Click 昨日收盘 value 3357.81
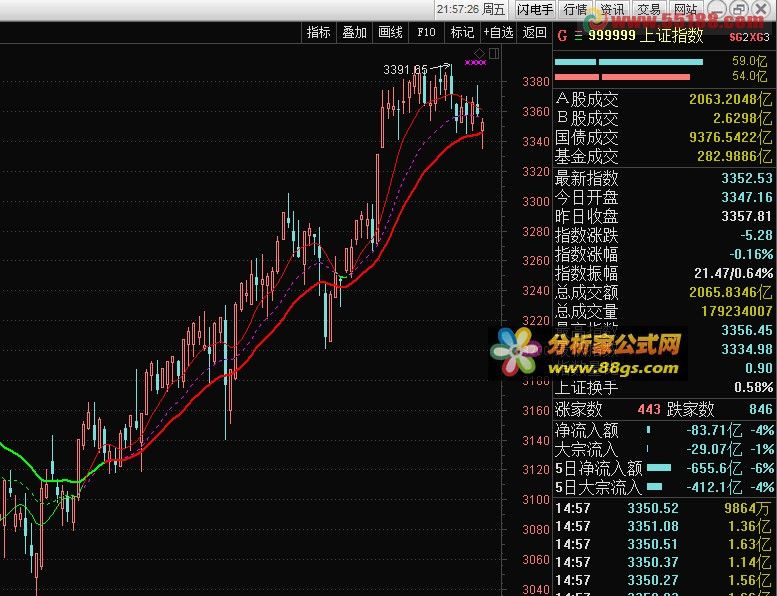This screenshot has width=777, height=596. coord(747,216)
